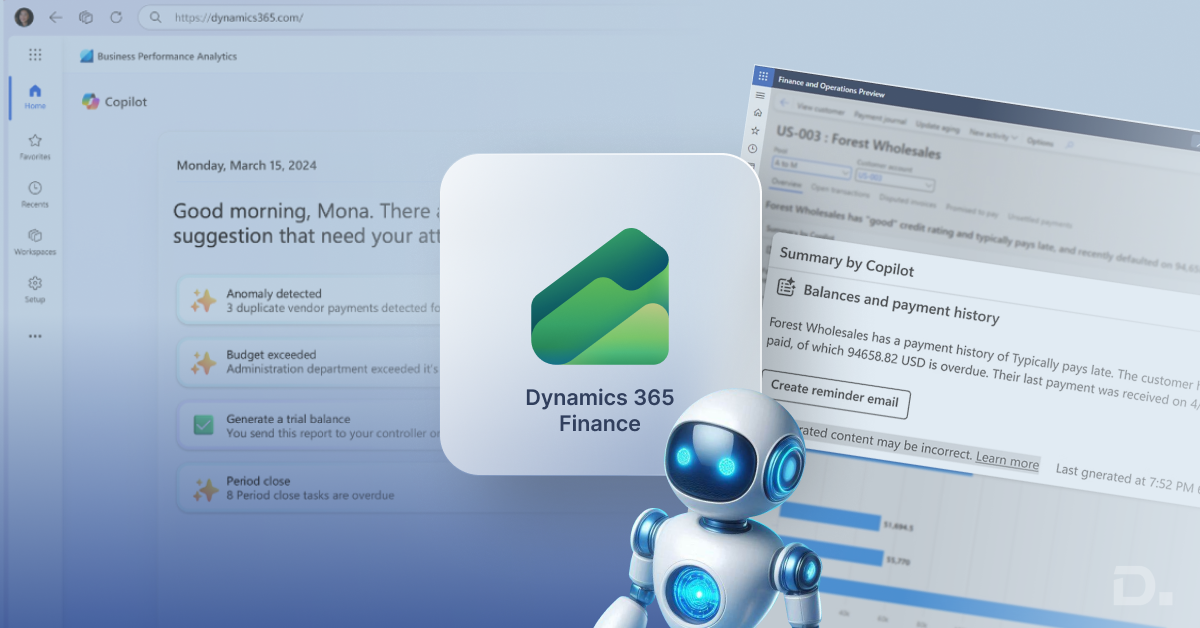The width and height of the screenshot is (1200, 628).
Task: Toggle the hamburger menu in Finance and Operations
Action: pyautogui.click(x=760, y=95)
